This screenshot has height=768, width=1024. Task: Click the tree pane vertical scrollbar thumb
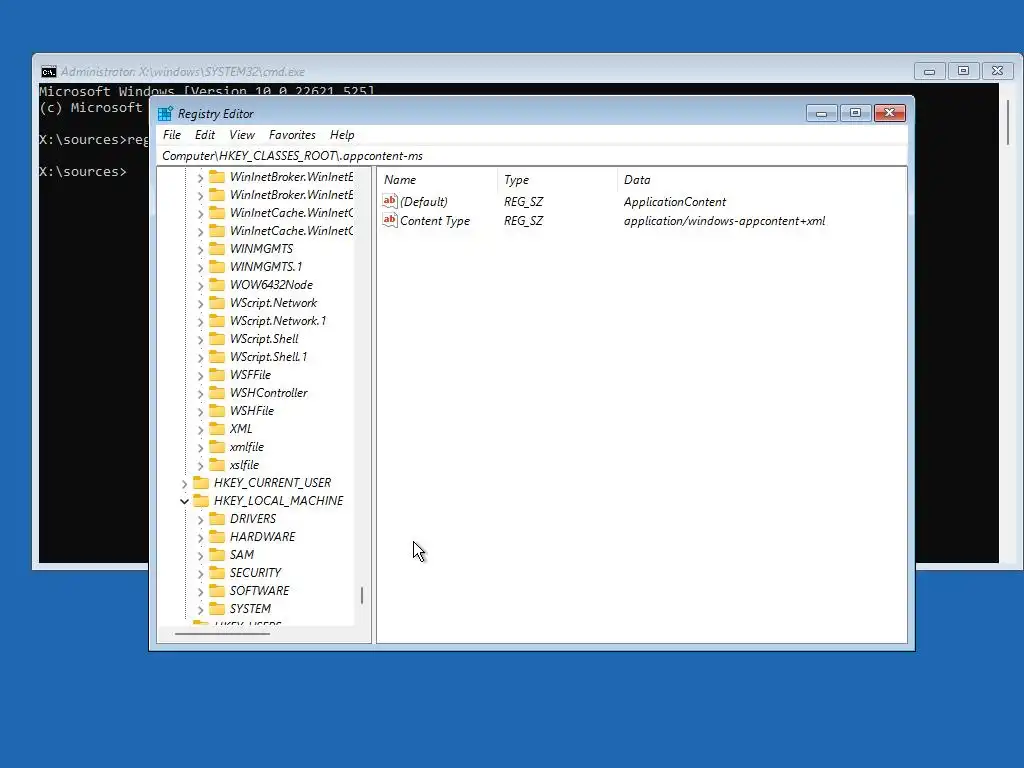coord(362,595)
